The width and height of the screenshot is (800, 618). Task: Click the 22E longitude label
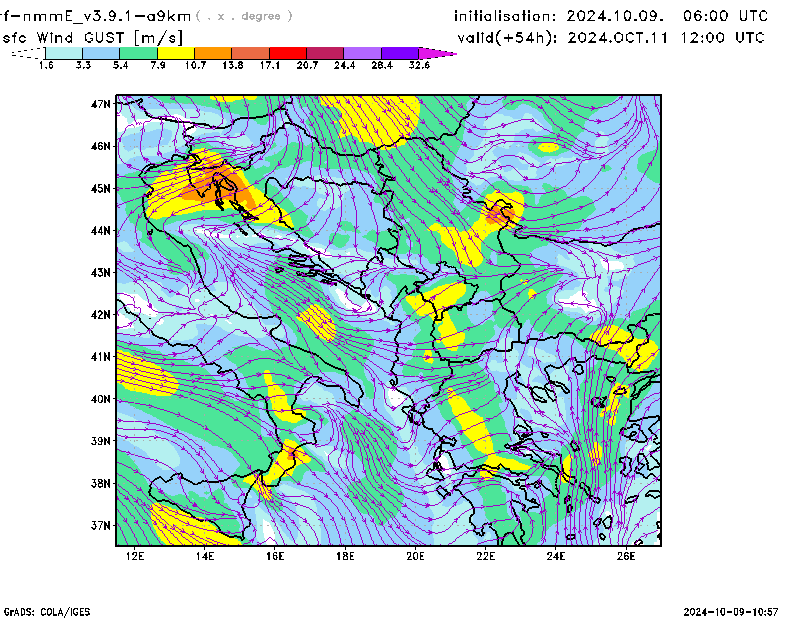(x=486, y=556)
